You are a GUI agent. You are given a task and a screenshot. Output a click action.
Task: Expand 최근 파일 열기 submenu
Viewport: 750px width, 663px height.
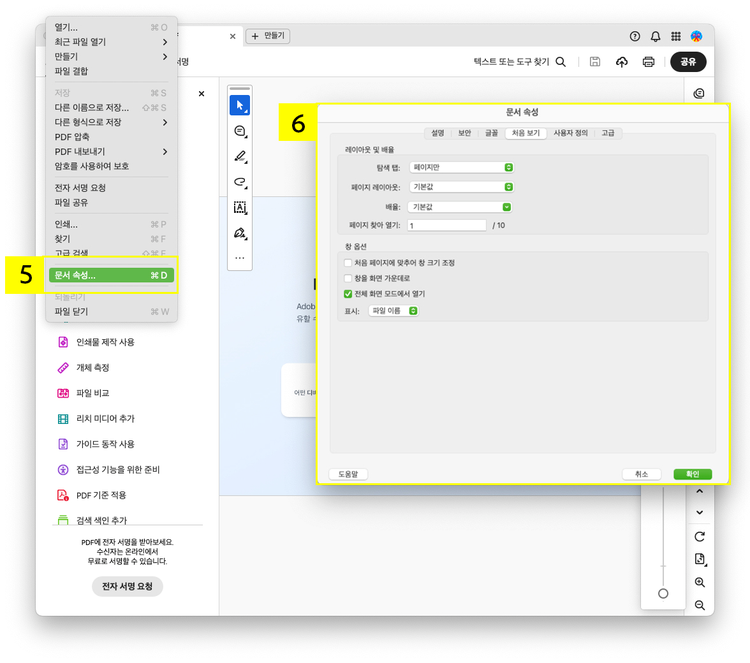[x=111, y=42]
